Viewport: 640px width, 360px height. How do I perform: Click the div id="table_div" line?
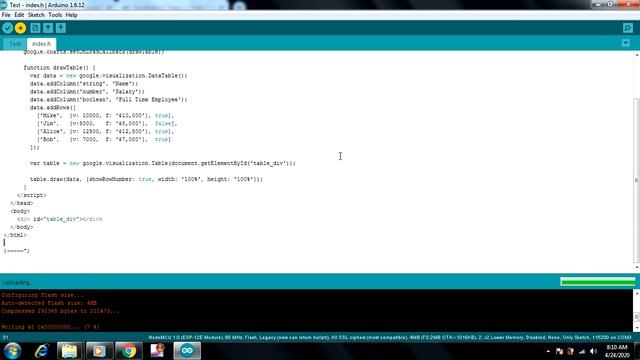point(60,219)
